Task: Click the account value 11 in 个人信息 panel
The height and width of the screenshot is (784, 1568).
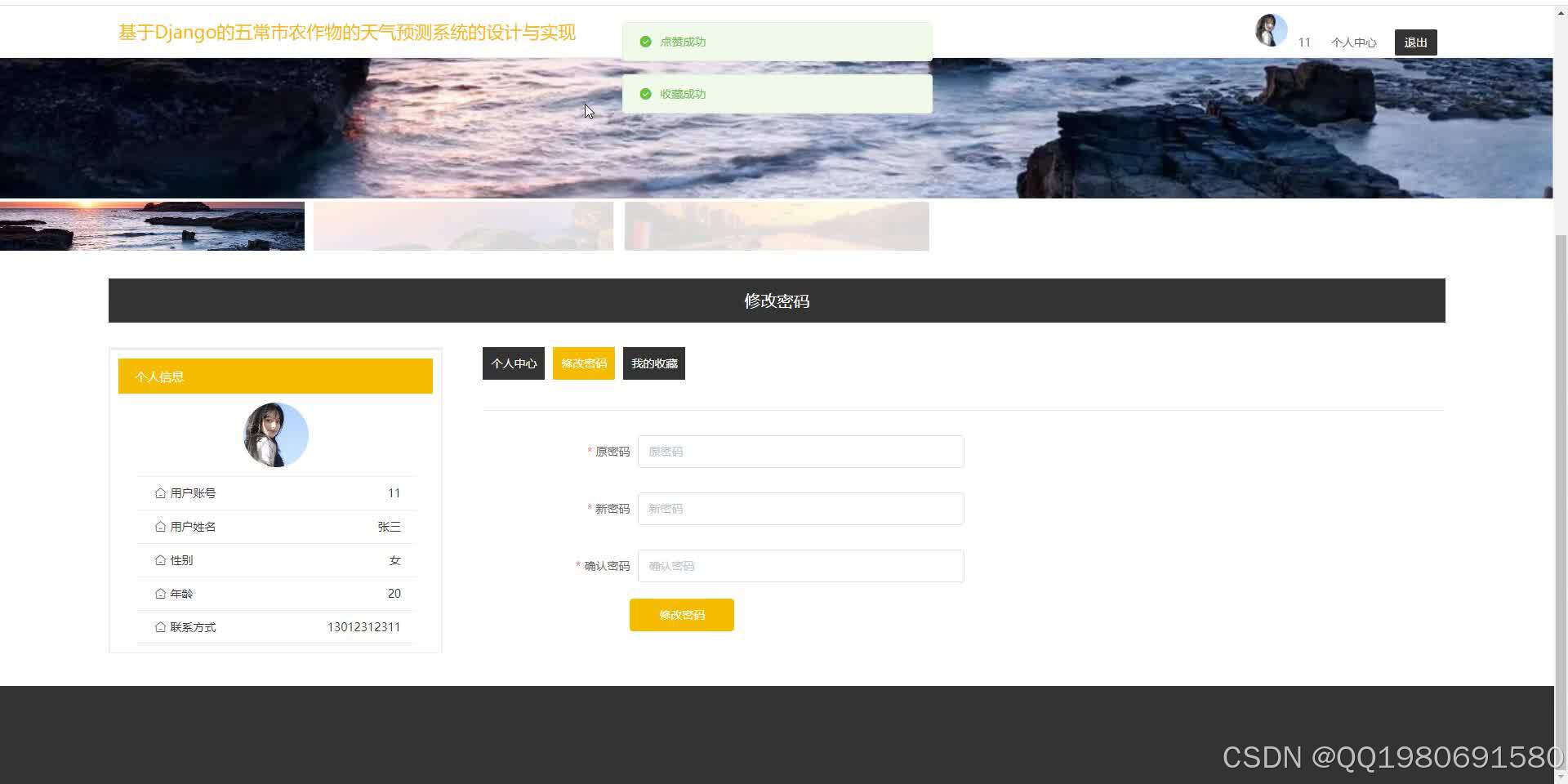Action: pos(394,493)
